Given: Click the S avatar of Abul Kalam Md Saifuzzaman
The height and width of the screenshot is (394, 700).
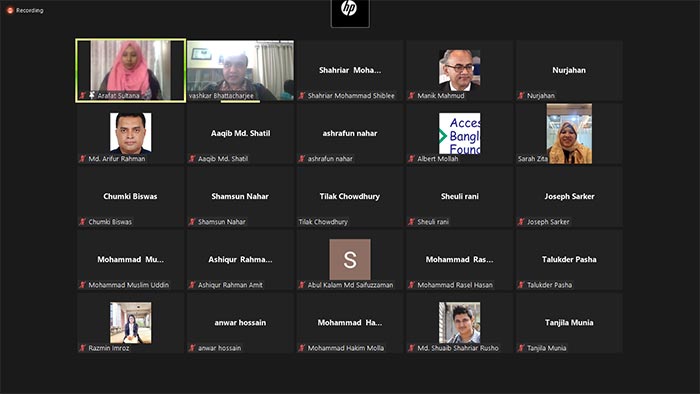Looking at the screenshot, I should click(x=350, y=259).
